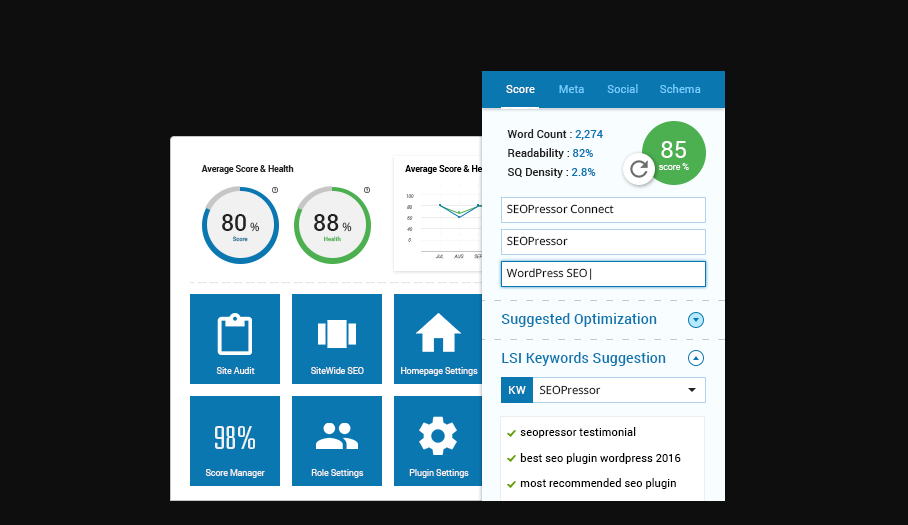Expand the Suggested Optimization section
The height and width of the screenshot is (525, 908).
point(696,320)
